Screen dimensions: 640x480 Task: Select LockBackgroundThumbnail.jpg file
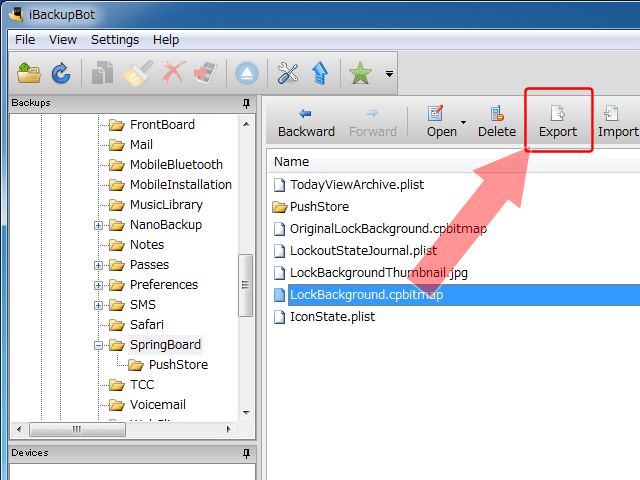click(379, 273)
